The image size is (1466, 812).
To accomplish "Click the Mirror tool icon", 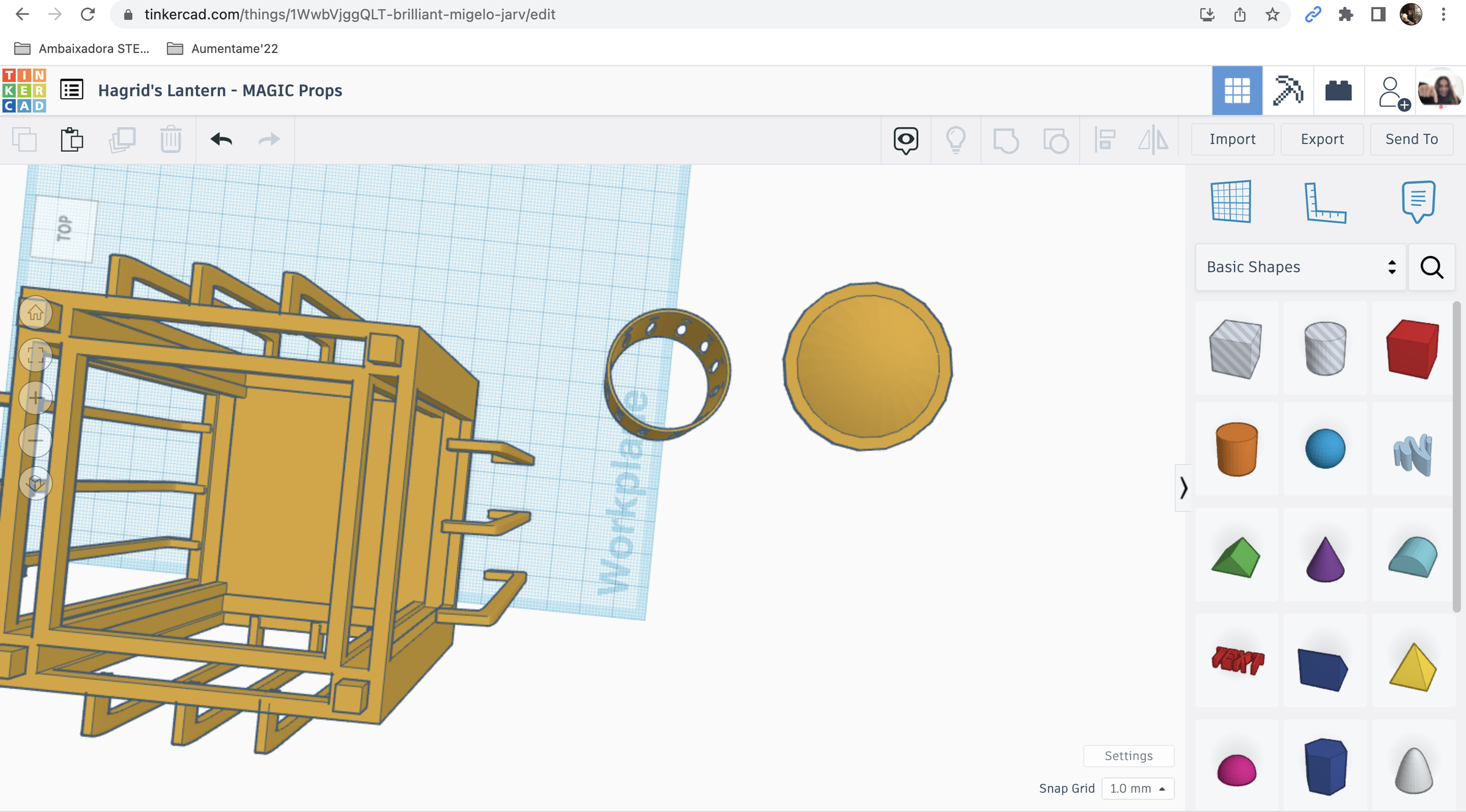I will click(1153, 139).
